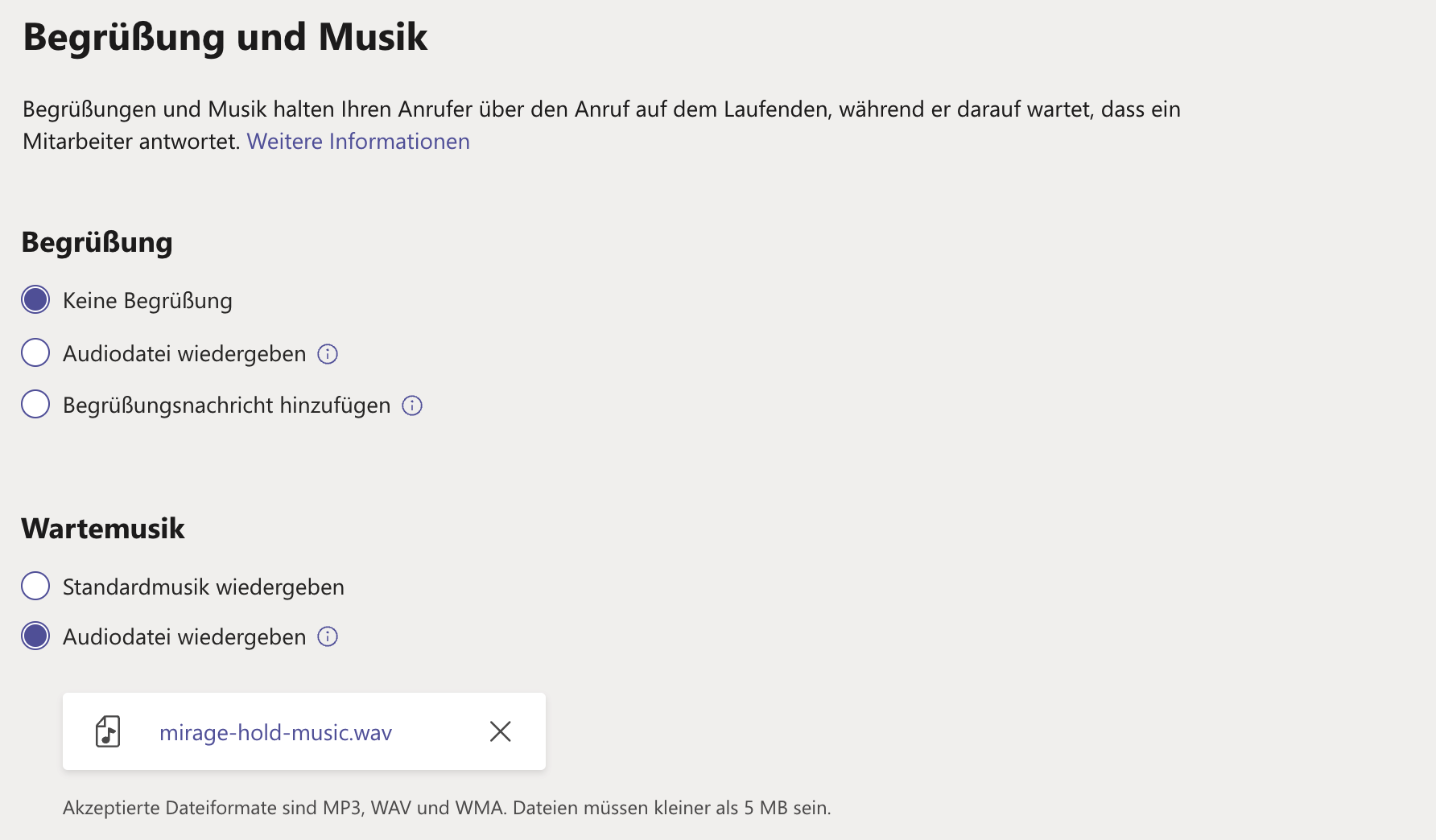Click the Begrüßungsnachricht hinzufügen label text
1436x840 pixels.
227,406
